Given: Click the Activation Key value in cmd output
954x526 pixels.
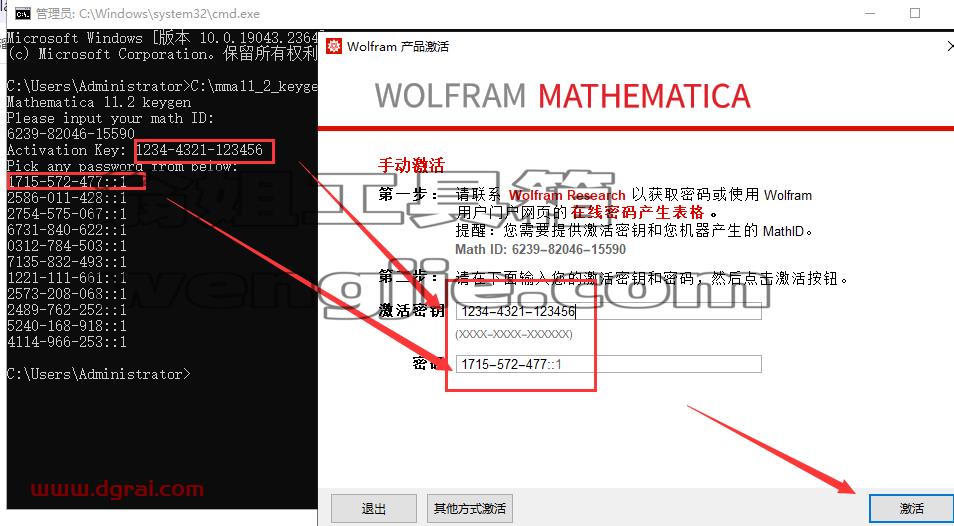Looking at the screenshot, I should point(199,150).
